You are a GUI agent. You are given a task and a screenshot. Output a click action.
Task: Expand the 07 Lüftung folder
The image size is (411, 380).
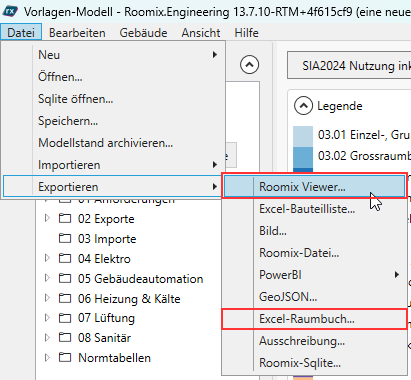pyautogui.click(x=47, y=317)
